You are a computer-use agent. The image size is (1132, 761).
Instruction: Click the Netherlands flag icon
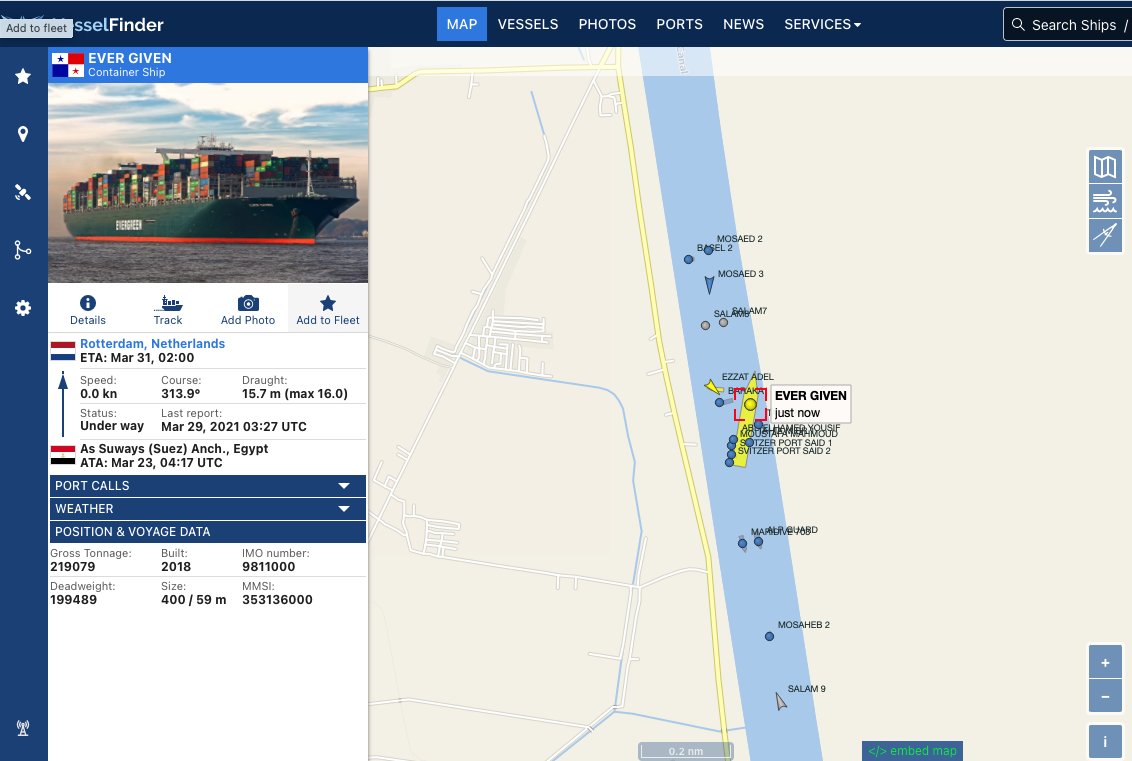(63, 351)
